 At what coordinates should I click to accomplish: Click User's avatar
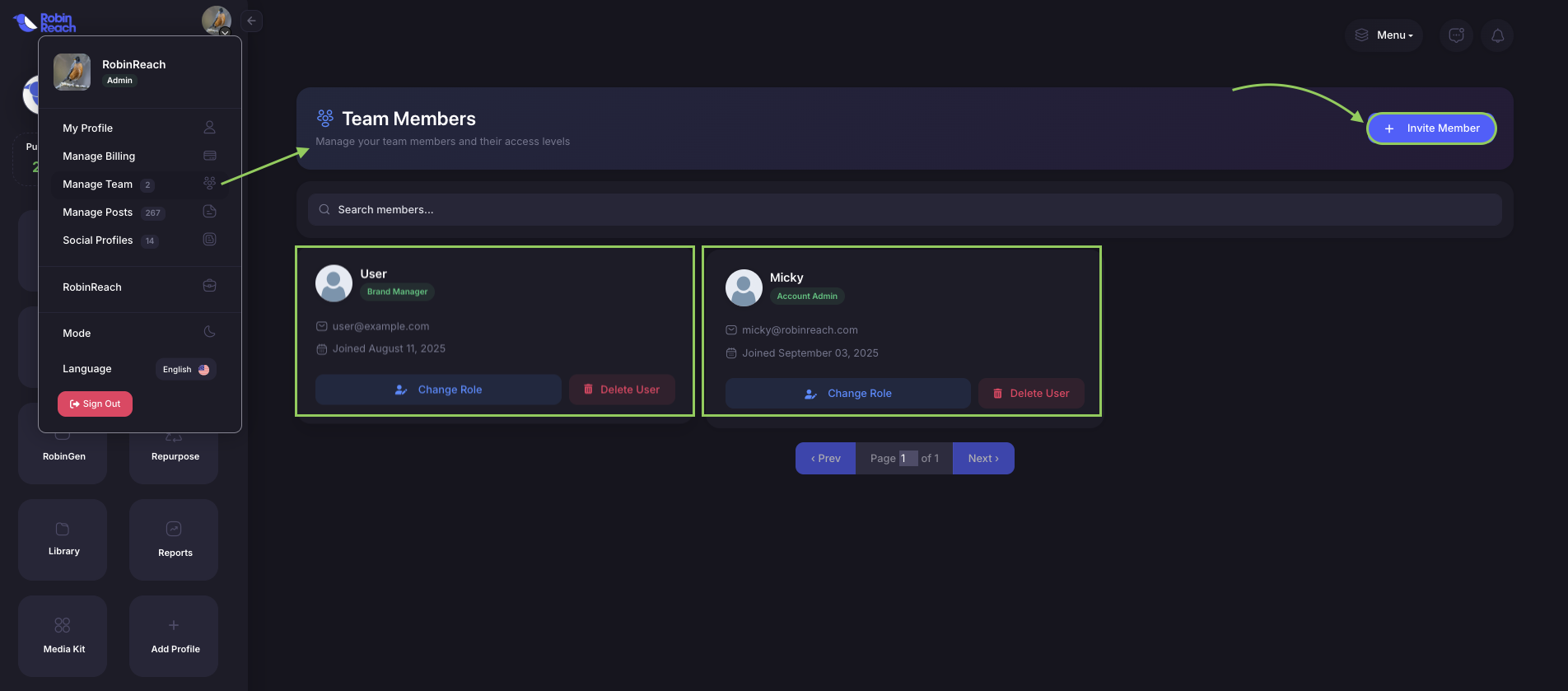point(334,283)
